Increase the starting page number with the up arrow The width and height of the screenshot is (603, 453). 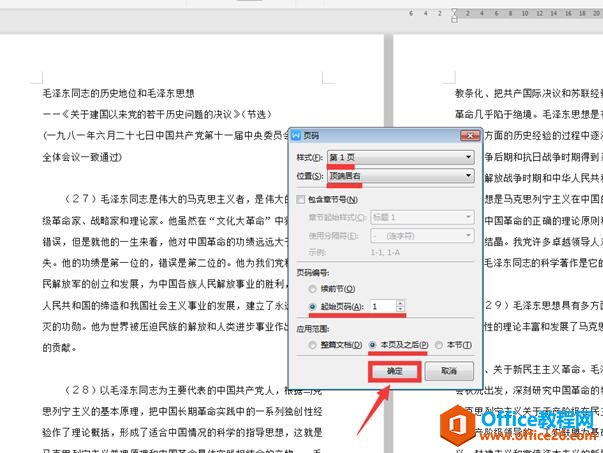[401, 302]
